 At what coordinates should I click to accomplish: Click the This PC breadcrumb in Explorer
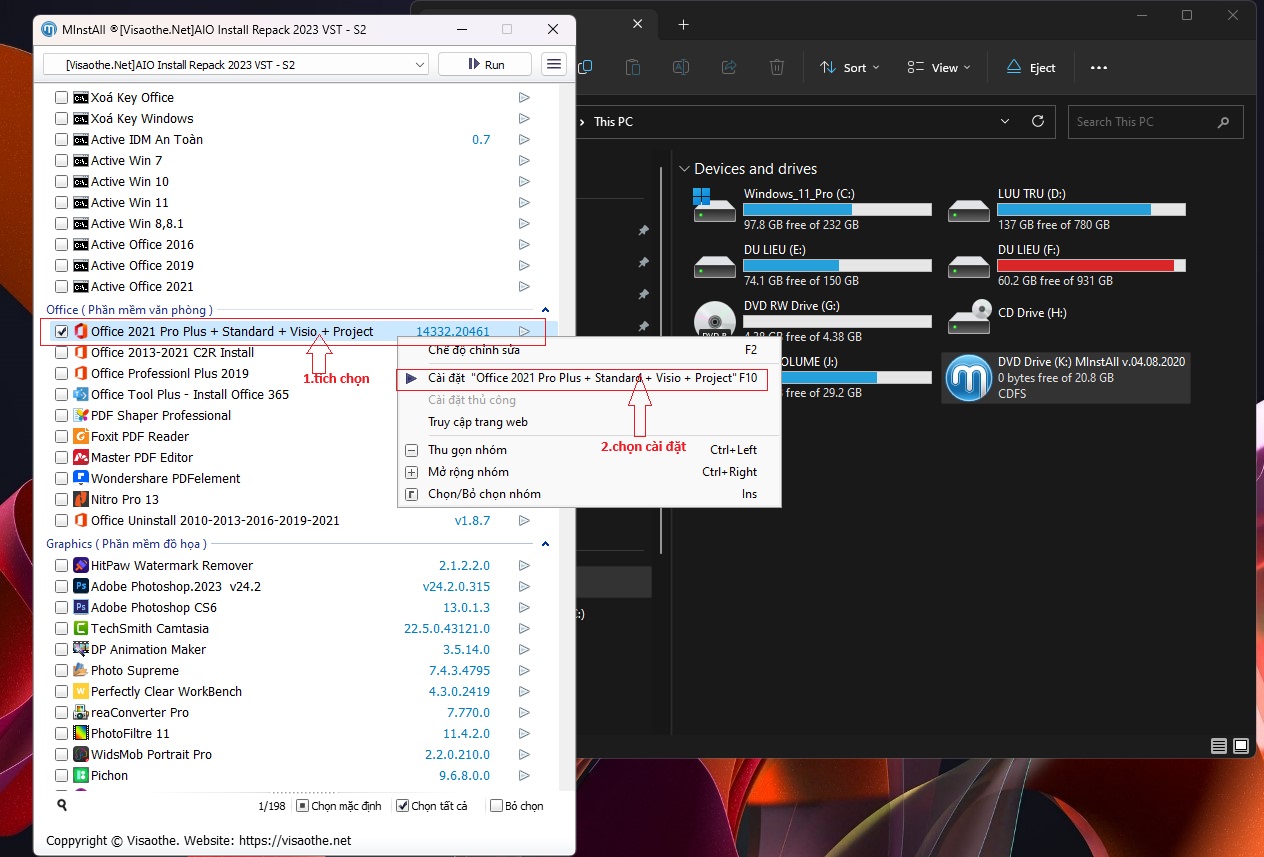[613, 121]
